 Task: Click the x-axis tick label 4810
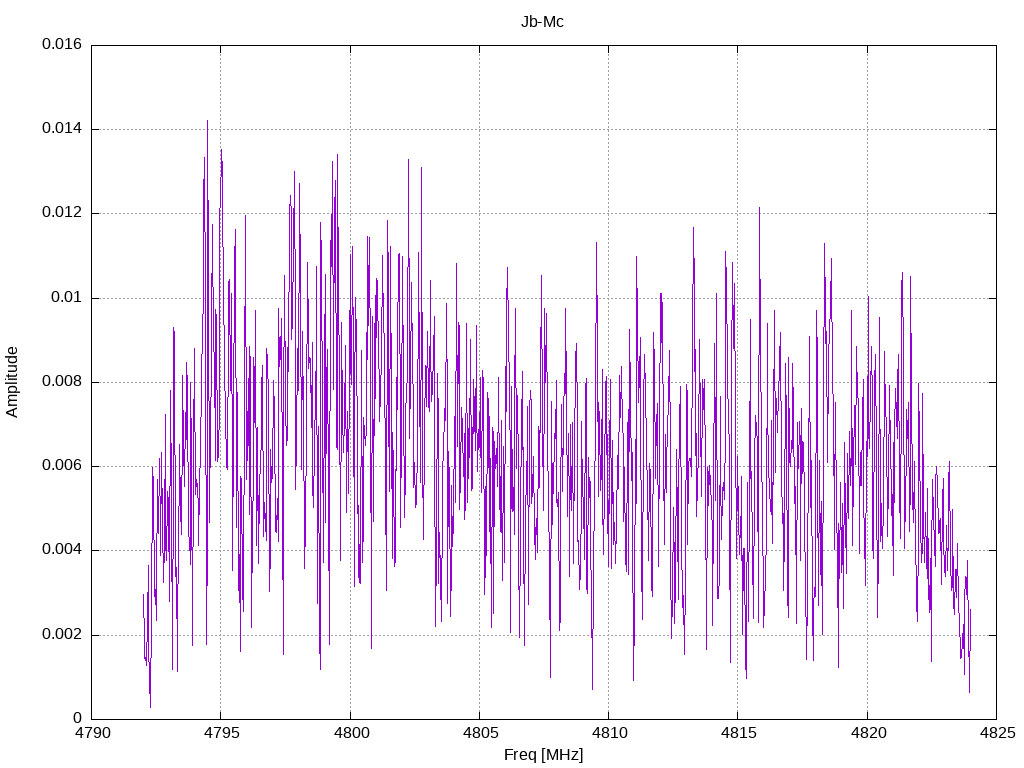(609, 733)
